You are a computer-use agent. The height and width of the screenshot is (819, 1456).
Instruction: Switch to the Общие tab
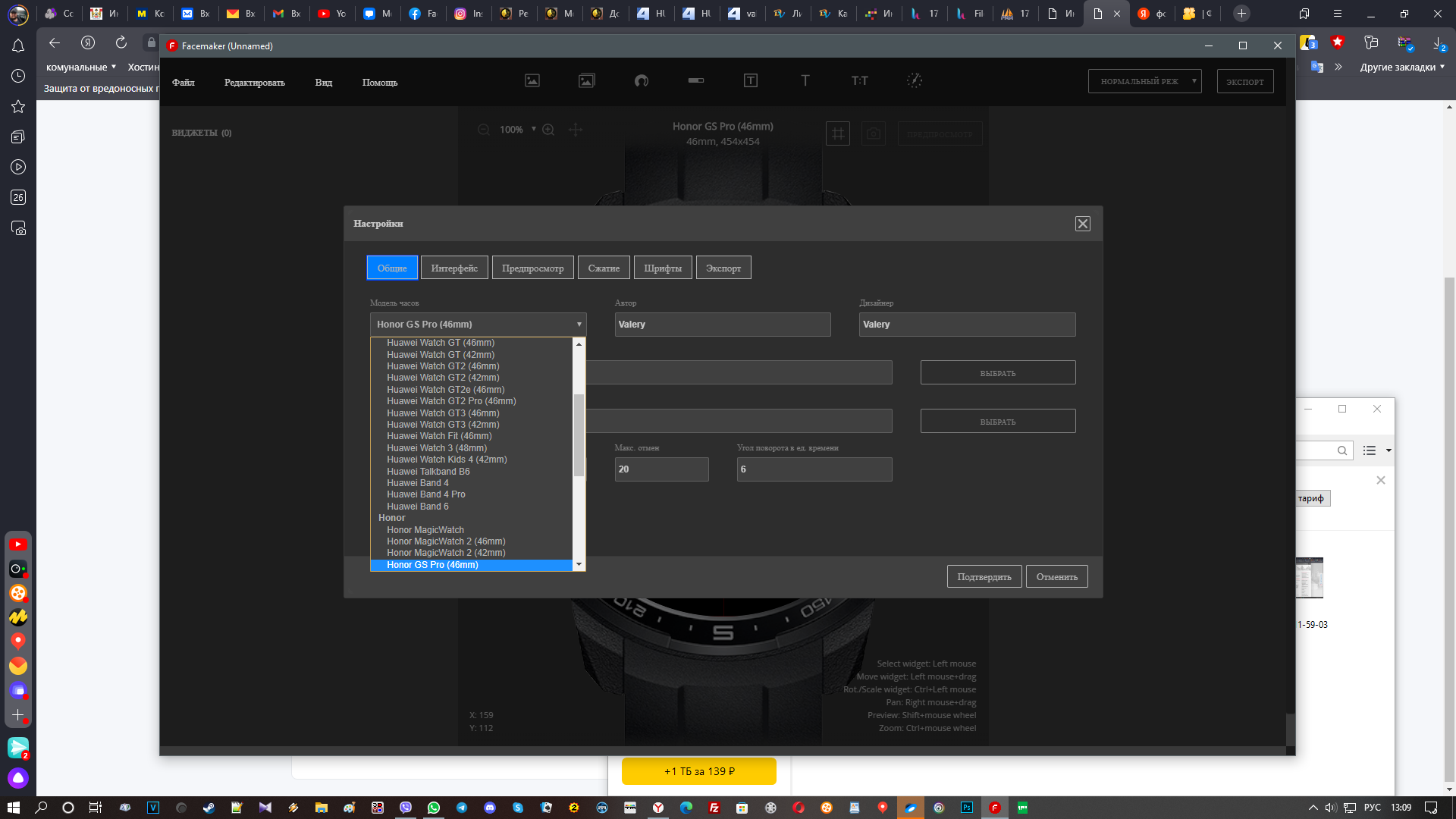click(392, 268)
